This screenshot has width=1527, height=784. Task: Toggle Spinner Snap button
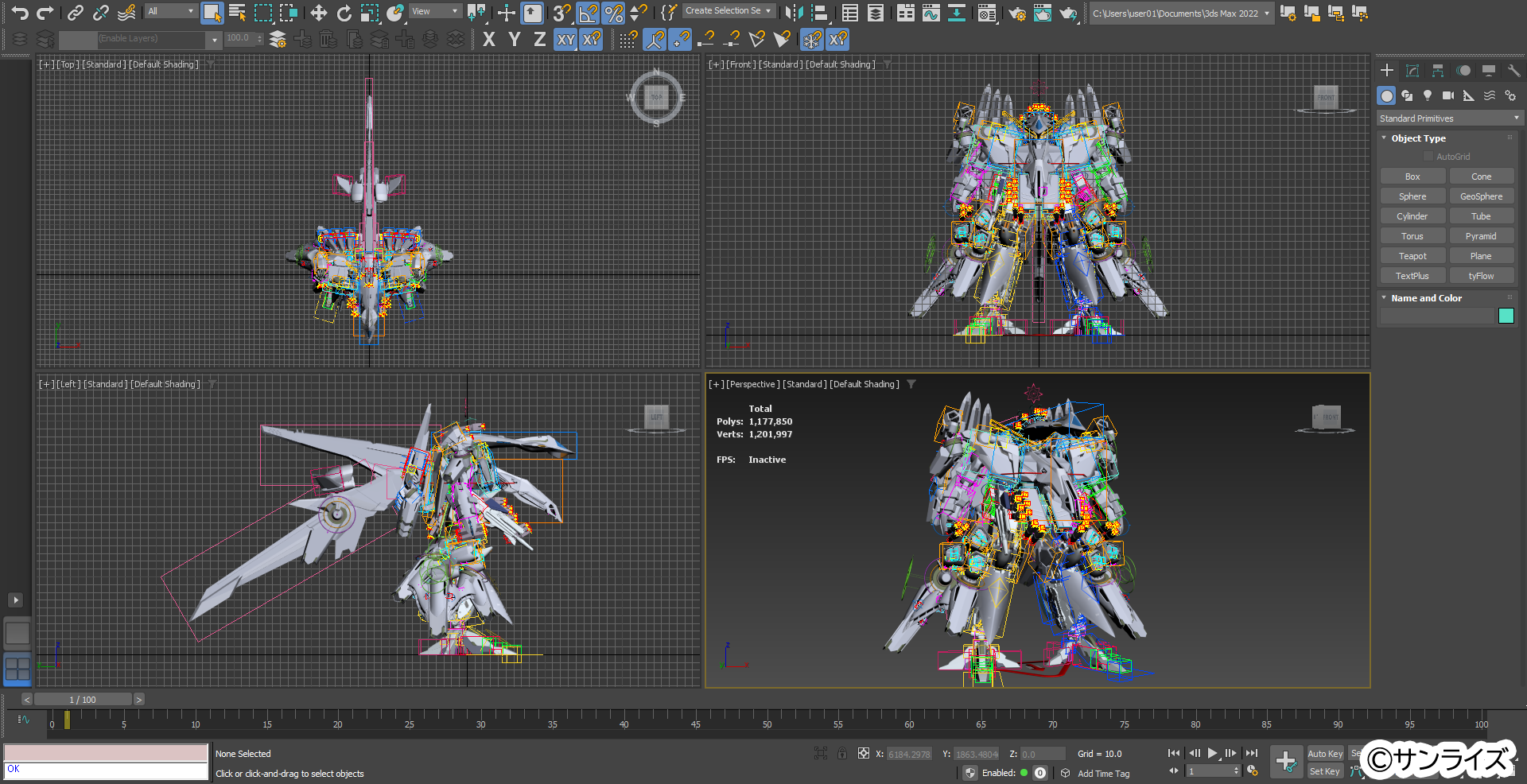coord(639,12)
